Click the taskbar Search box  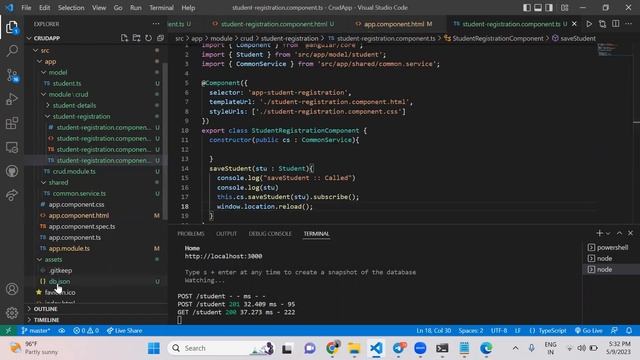[x=220, y=348]
